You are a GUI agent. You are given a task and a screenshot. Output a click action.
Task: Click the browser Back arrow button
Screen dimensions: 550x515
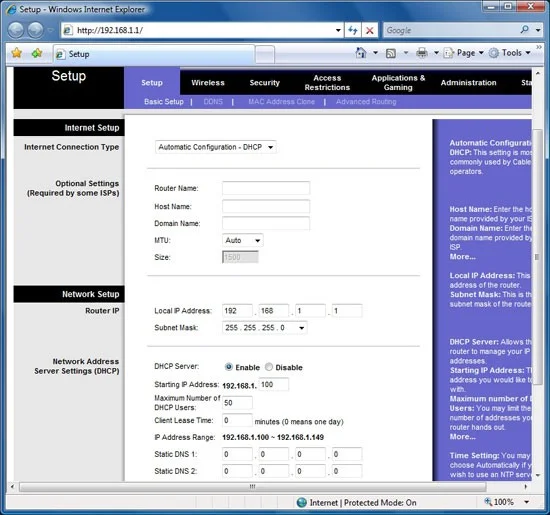pyautogui.click(x=16, y=30)
